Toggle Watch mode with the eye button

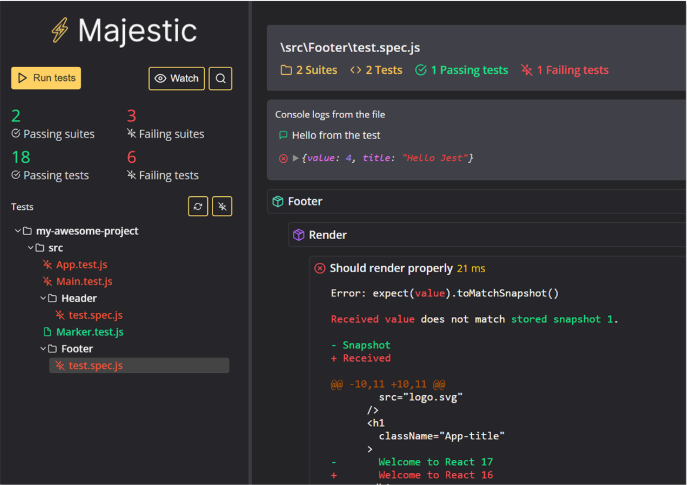(176, 78)
